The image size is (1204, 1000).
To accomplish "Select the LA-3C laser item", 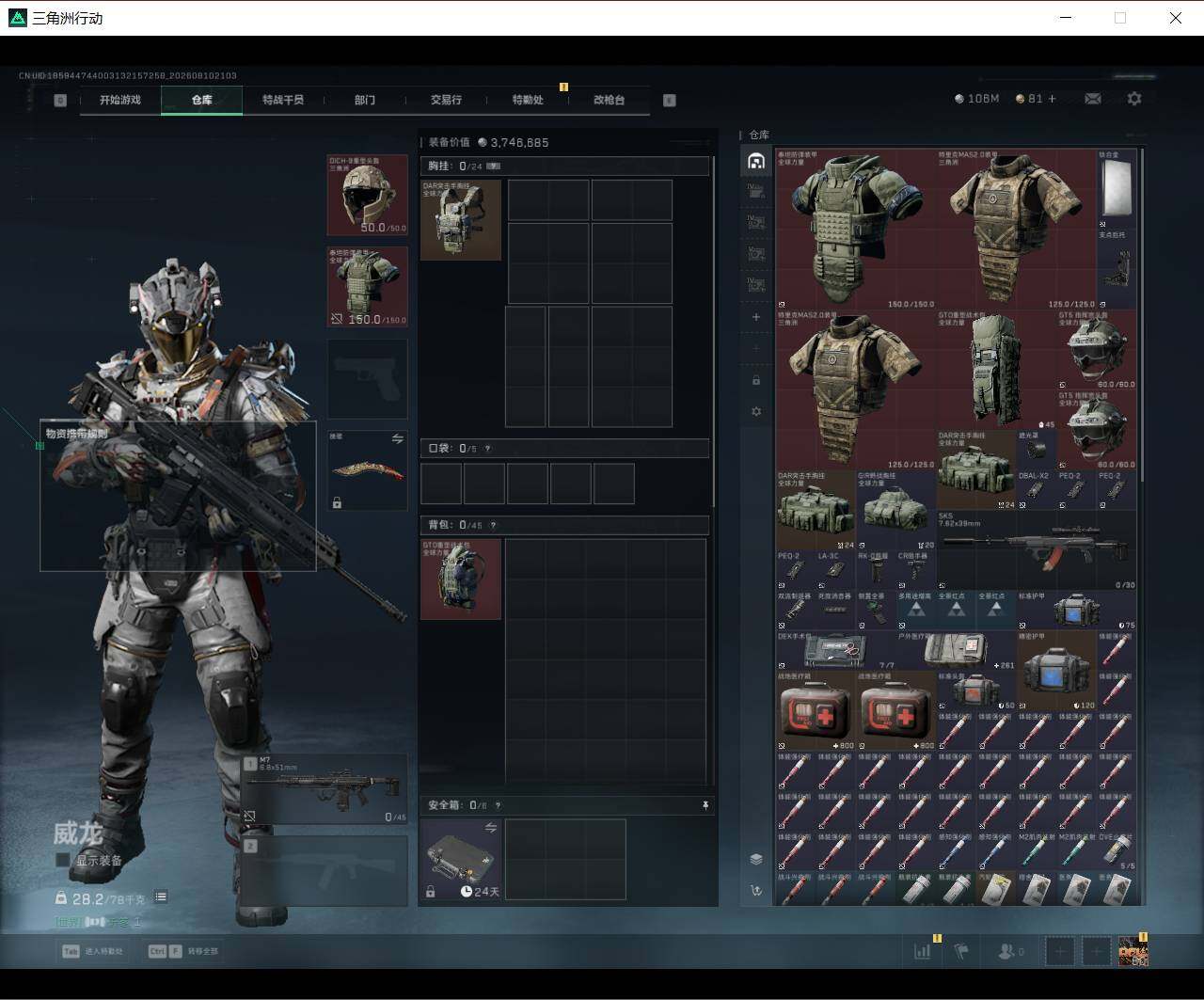I will pyautogui.click(x=835, y=571).
